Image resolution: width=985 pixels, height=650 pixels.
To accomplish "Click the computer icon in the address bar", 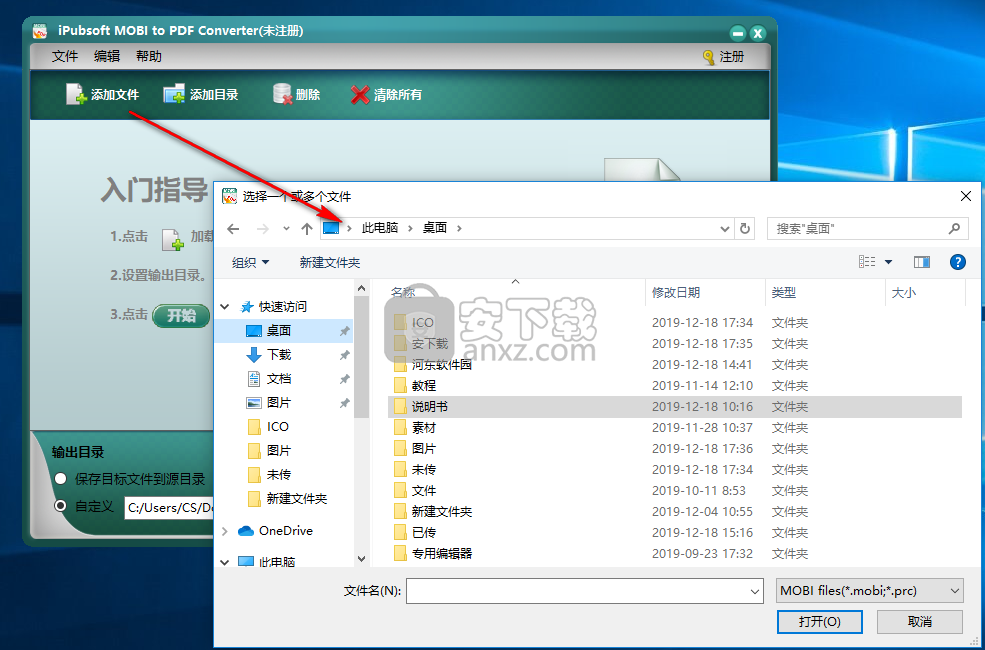I will tap(331, 228).
